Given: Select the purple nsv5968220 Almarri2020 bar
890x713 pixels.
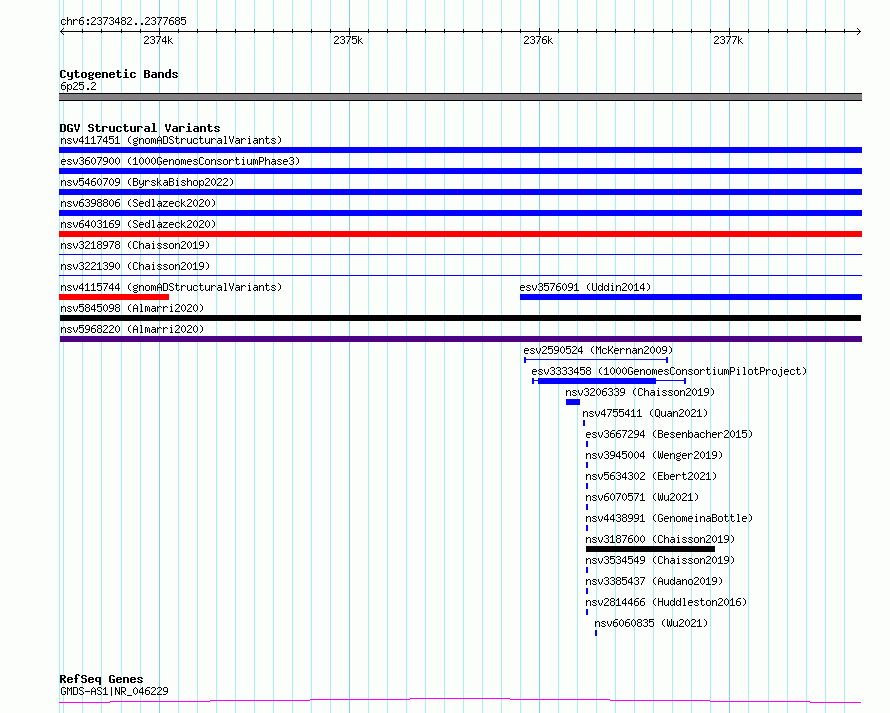Looking at the screenshot, I should pos(460,339).
